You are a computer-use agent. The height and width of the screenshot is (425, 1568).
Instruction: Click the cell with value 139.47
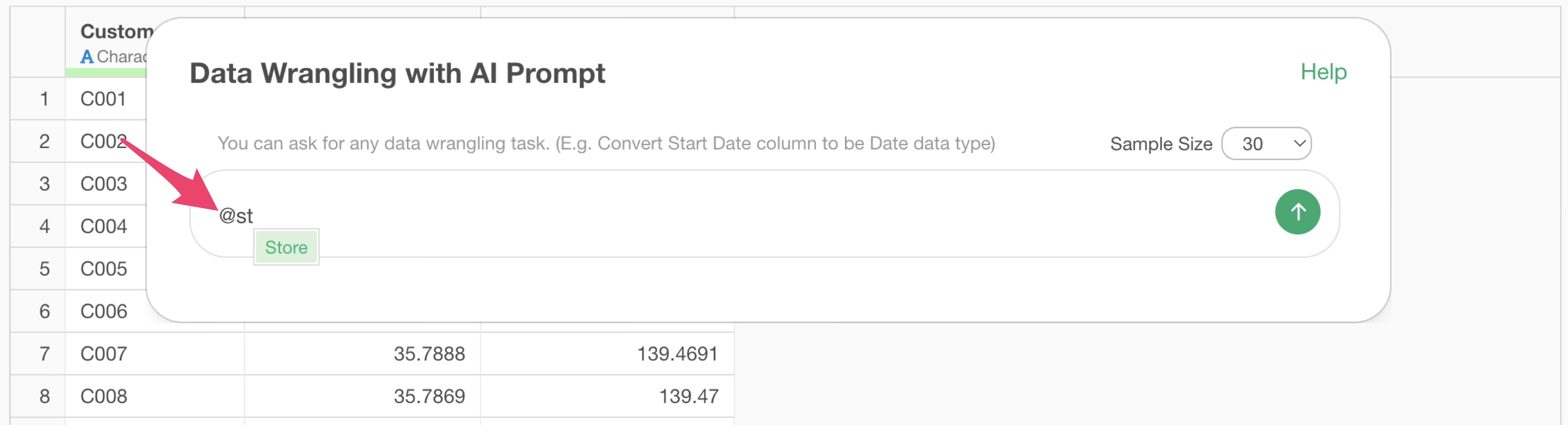pyautogui.click(x=688, y=396)
